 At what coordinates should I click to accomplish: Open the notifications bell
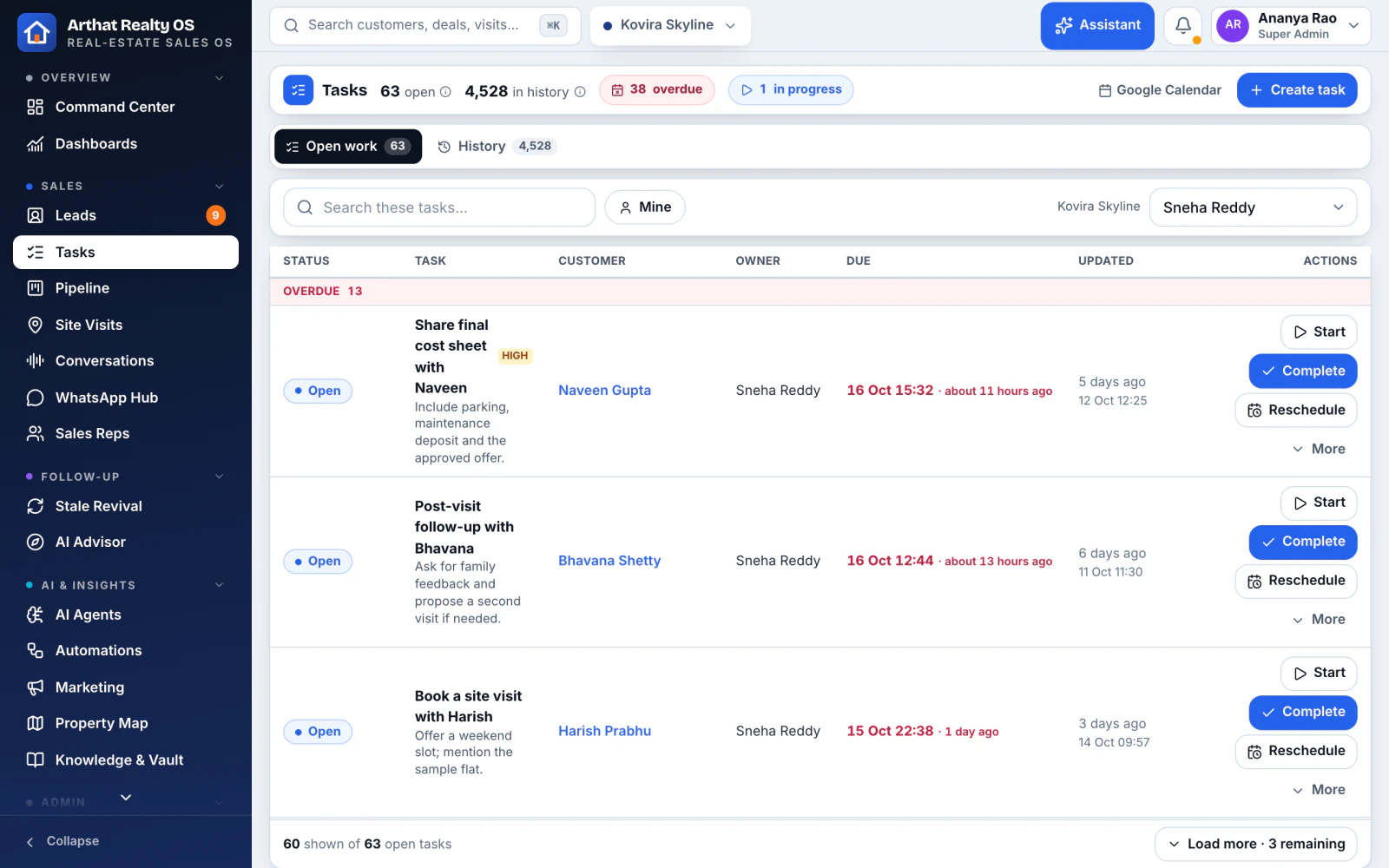click(1182, 26)
